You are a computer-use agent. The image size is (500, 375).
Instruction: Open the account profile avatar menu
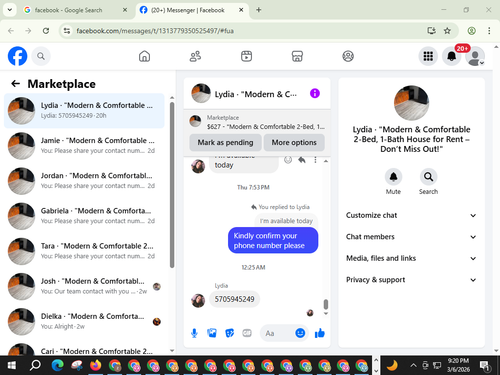coord(475,56)
